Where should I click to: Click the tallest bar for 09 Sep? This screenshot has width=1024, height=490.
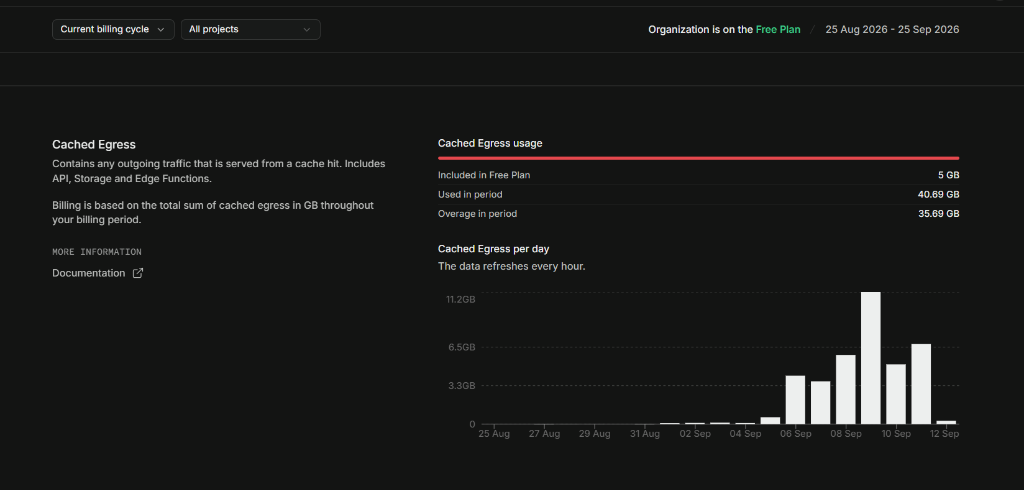[x=871, y=358]
